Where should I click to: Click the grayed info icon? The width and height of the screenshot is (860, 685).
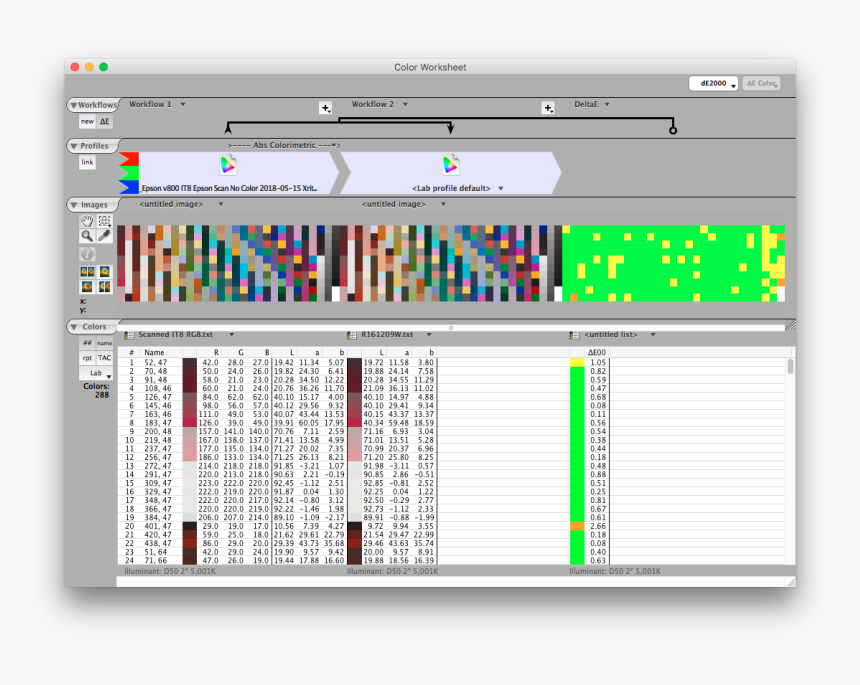87,254
